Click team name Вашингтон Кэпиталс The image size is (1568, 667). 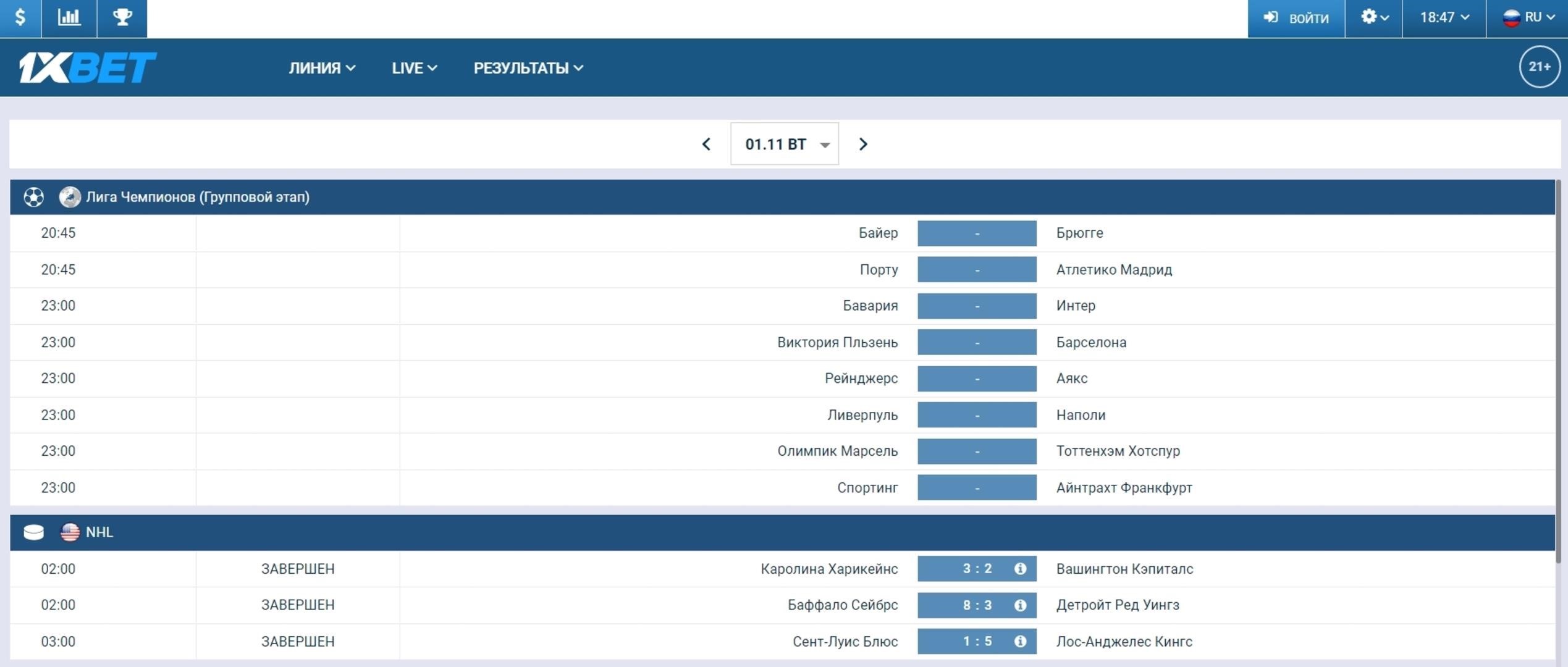click(x=1124, y=569)
